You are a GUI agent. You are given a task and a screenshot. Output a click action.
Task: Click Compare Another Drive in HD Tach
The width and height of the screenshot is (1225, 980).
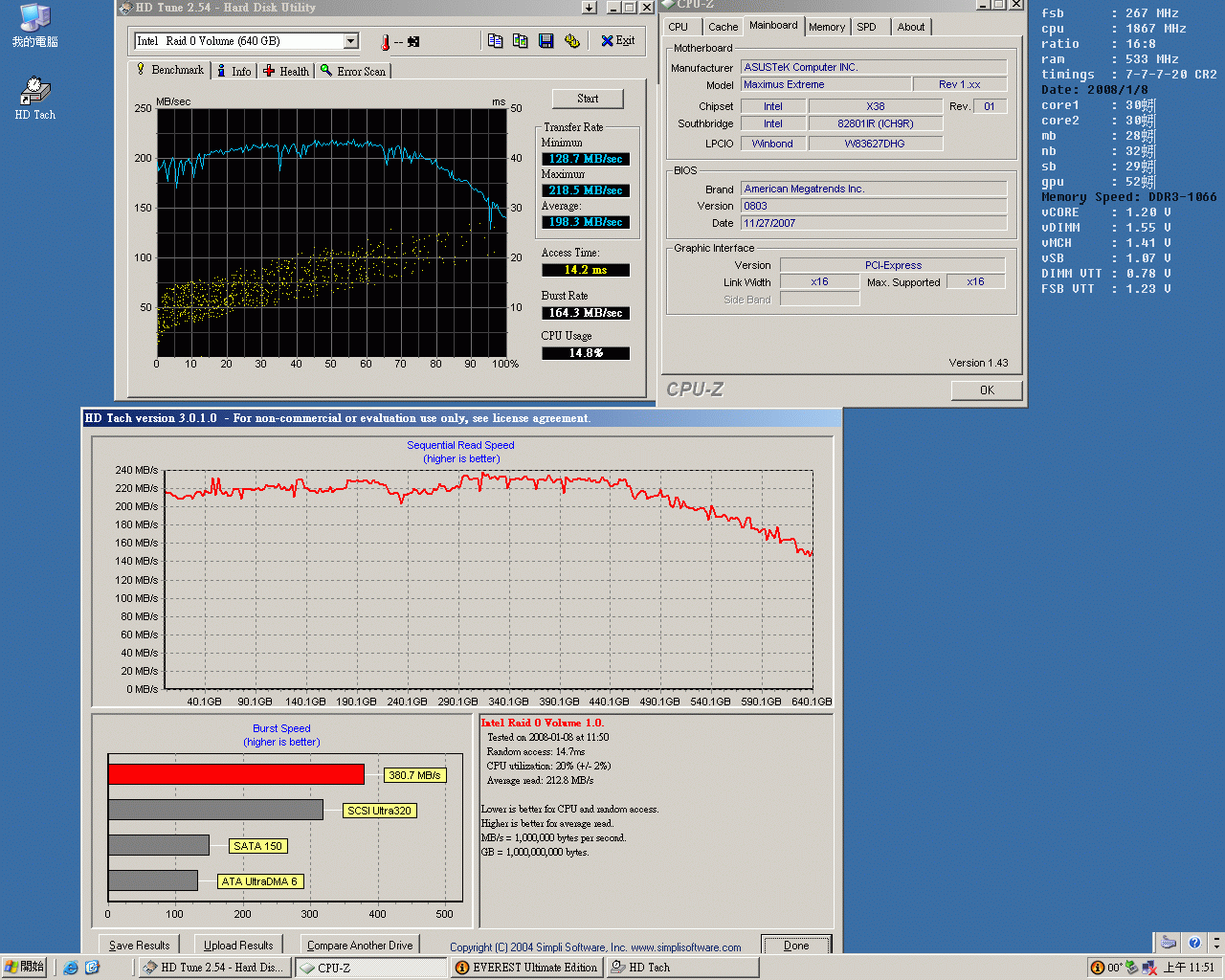pos(360,946)
